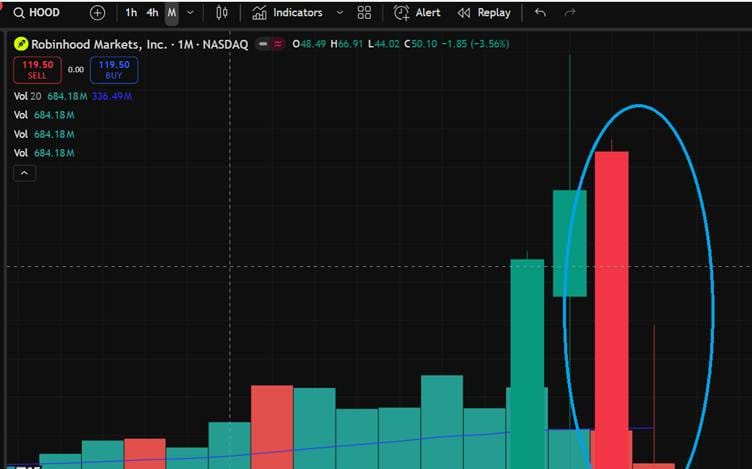Select the M monthly timeframe
The height and width of the screenshot is (469, 752).
172,13
